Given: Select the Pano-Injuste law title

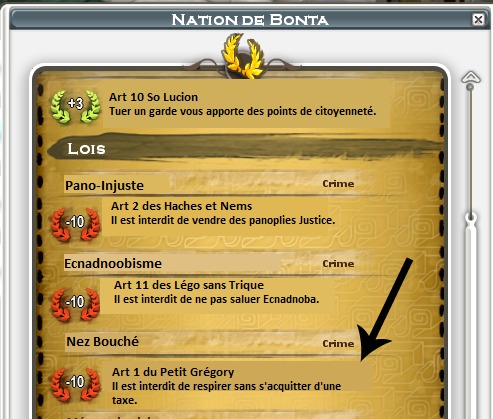Looking at the screenshot, I should tap(104, 185).
